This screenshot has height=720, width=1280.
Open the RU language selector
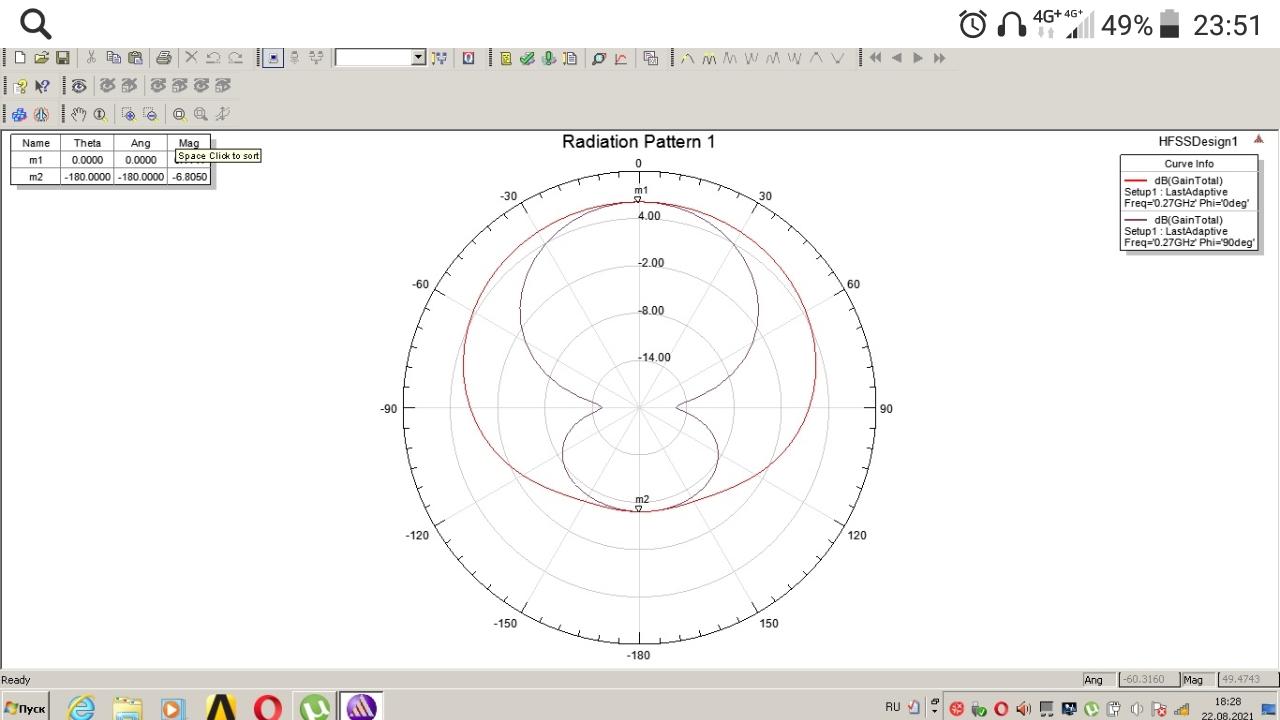[x=892, y=707]
